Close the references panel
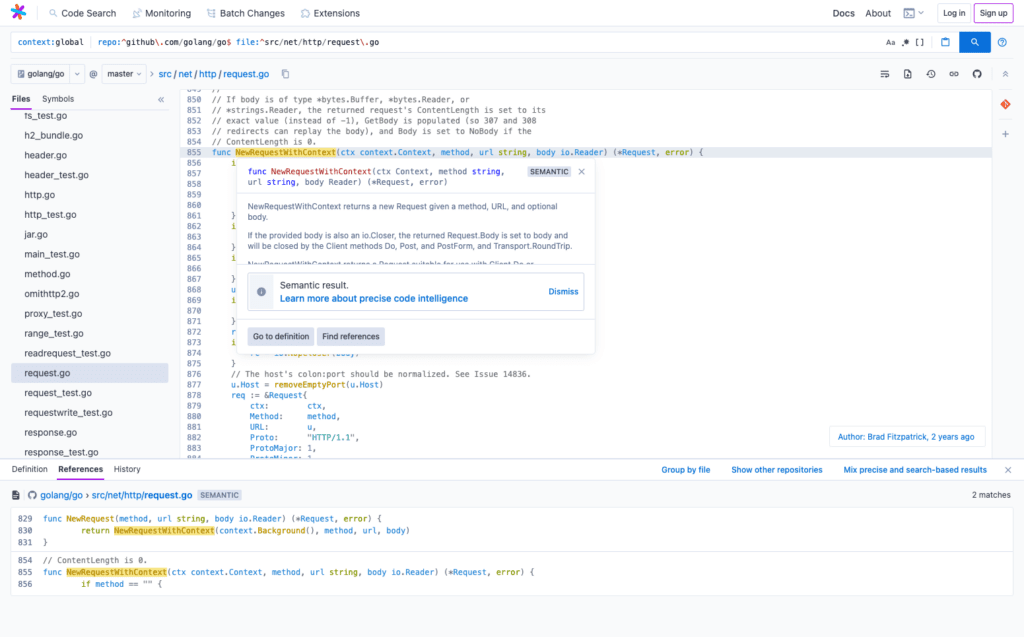1024x637 pixels. (1008, 470)
